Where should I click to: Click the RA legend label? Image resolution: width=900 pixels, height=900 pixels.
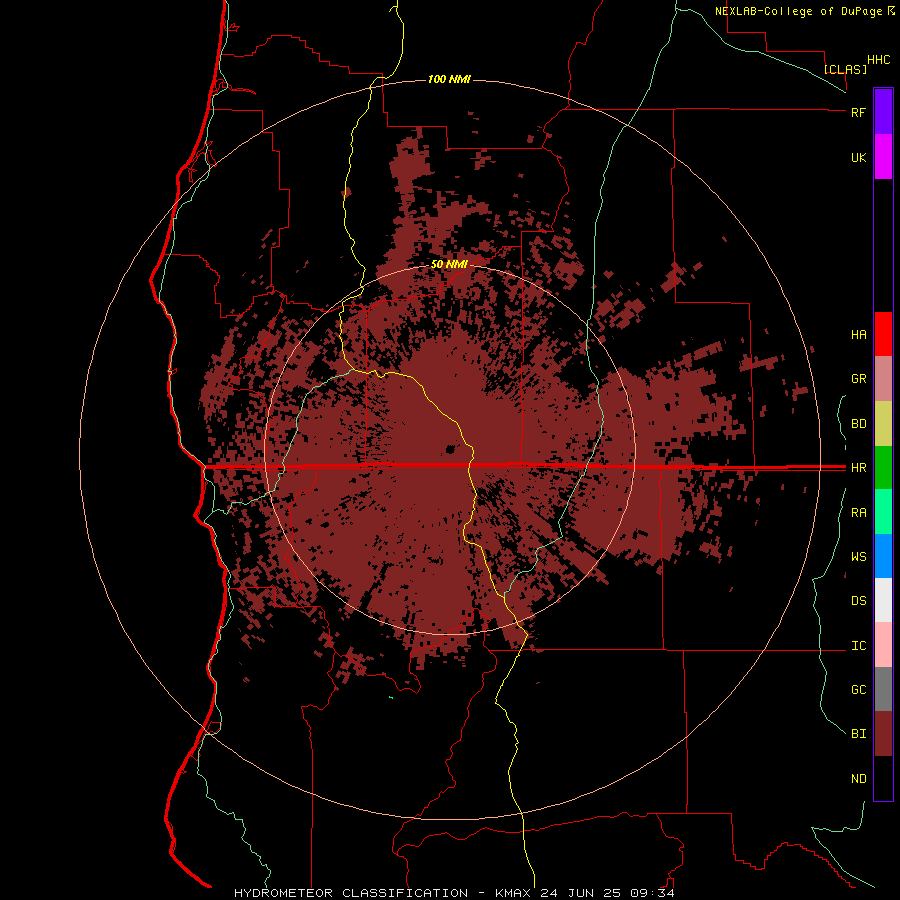click(x=858, y=513)
